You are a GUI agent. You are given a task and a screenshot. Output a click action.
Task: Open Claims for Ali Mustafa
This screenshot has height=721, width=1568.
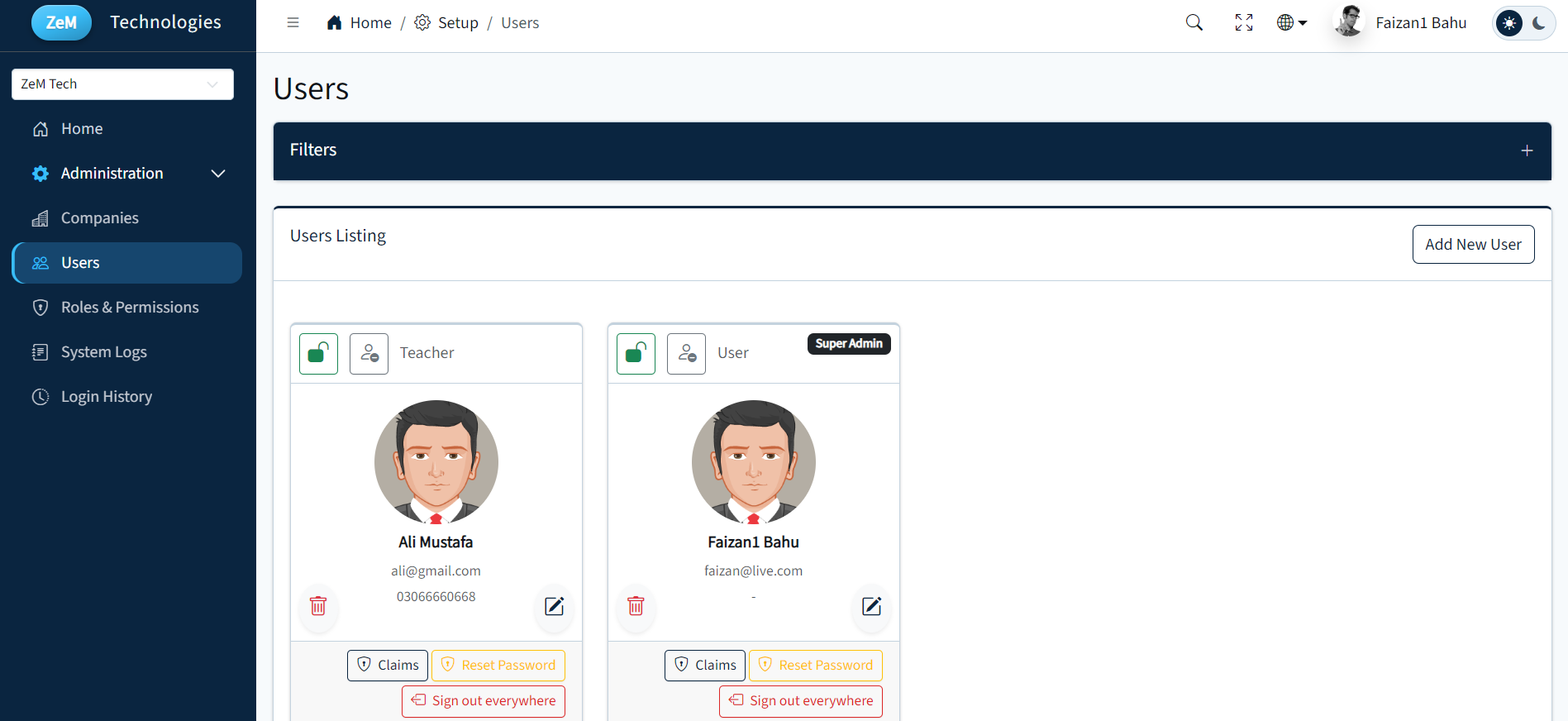[x=388, y=666]
